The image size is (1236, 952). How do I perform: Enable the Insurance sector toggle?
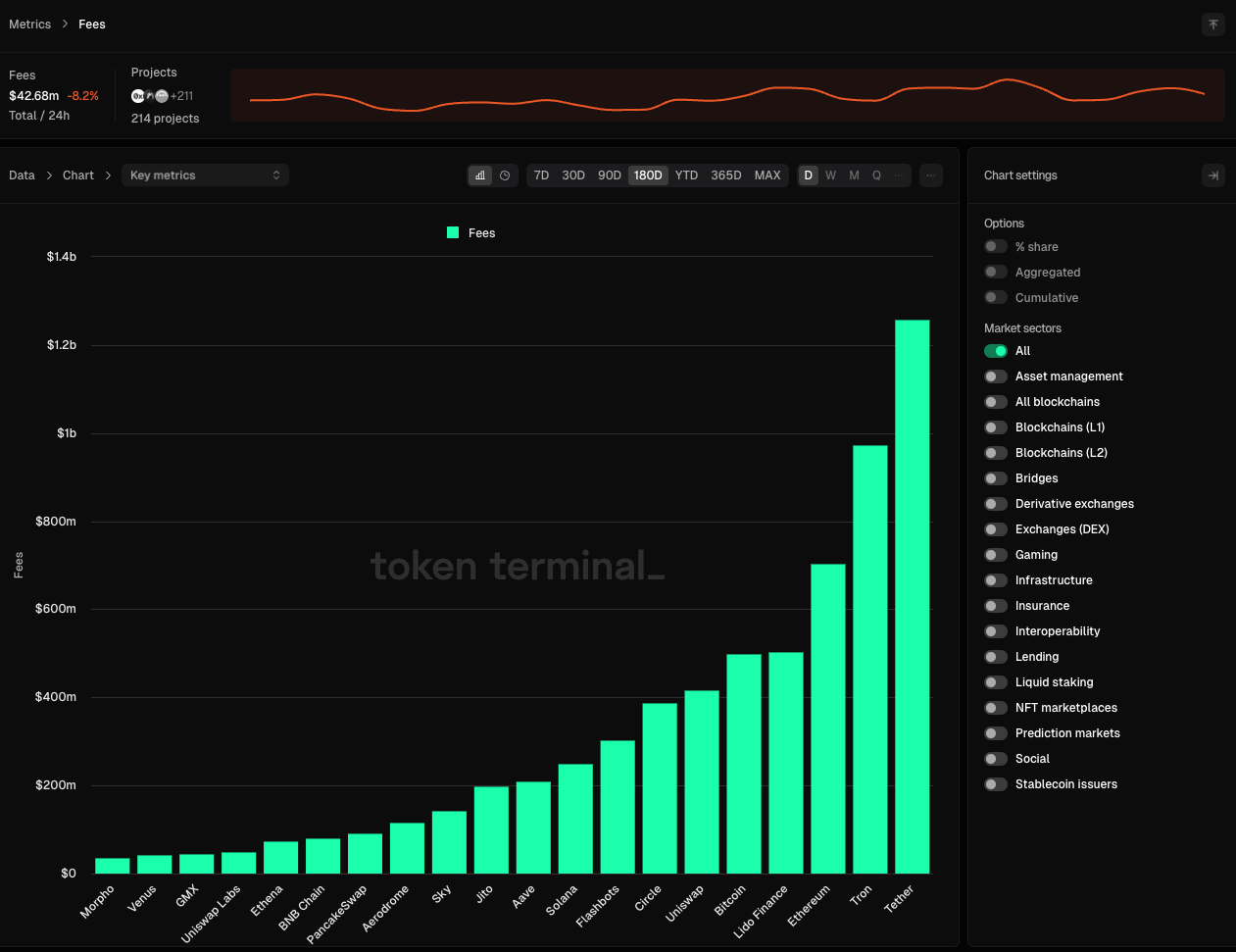click(x=996, y=606)
